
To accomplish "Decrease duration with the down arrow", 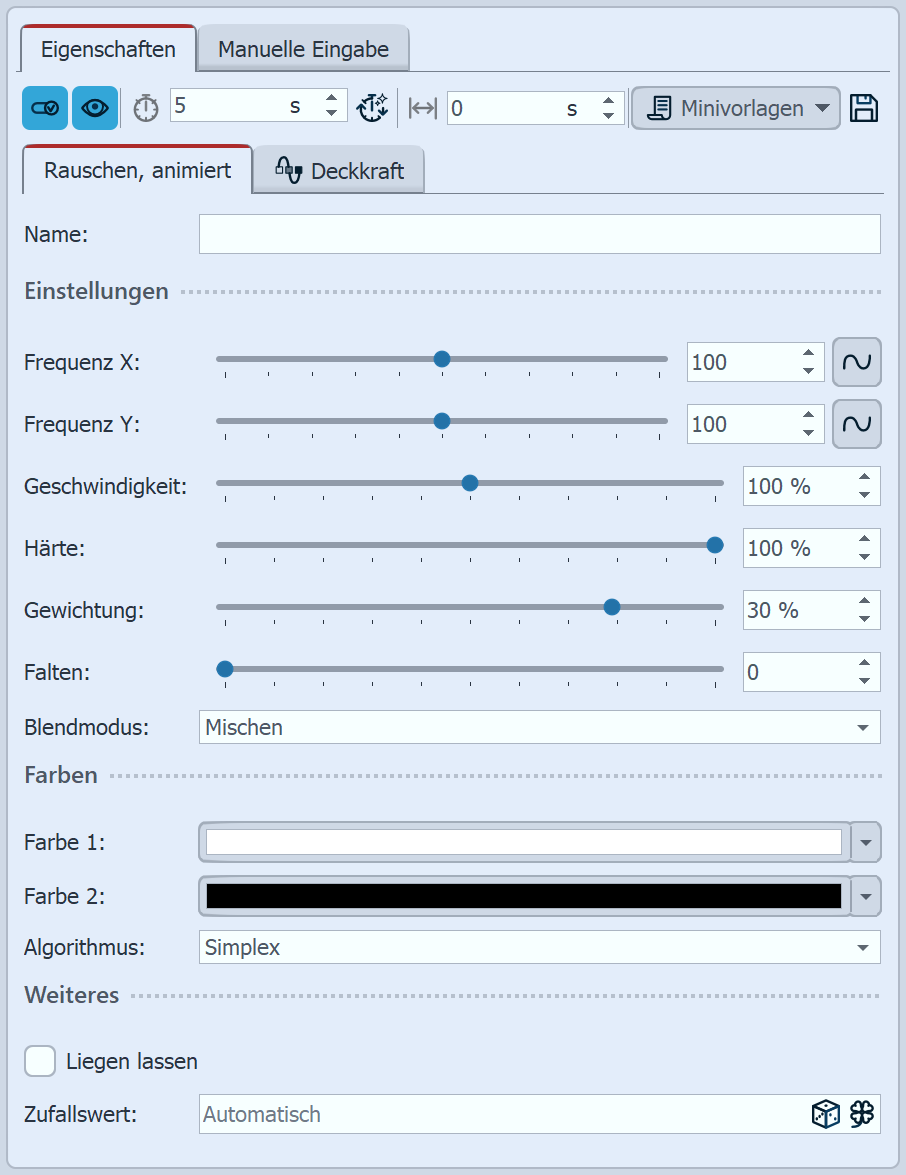I will coord(331,113).
